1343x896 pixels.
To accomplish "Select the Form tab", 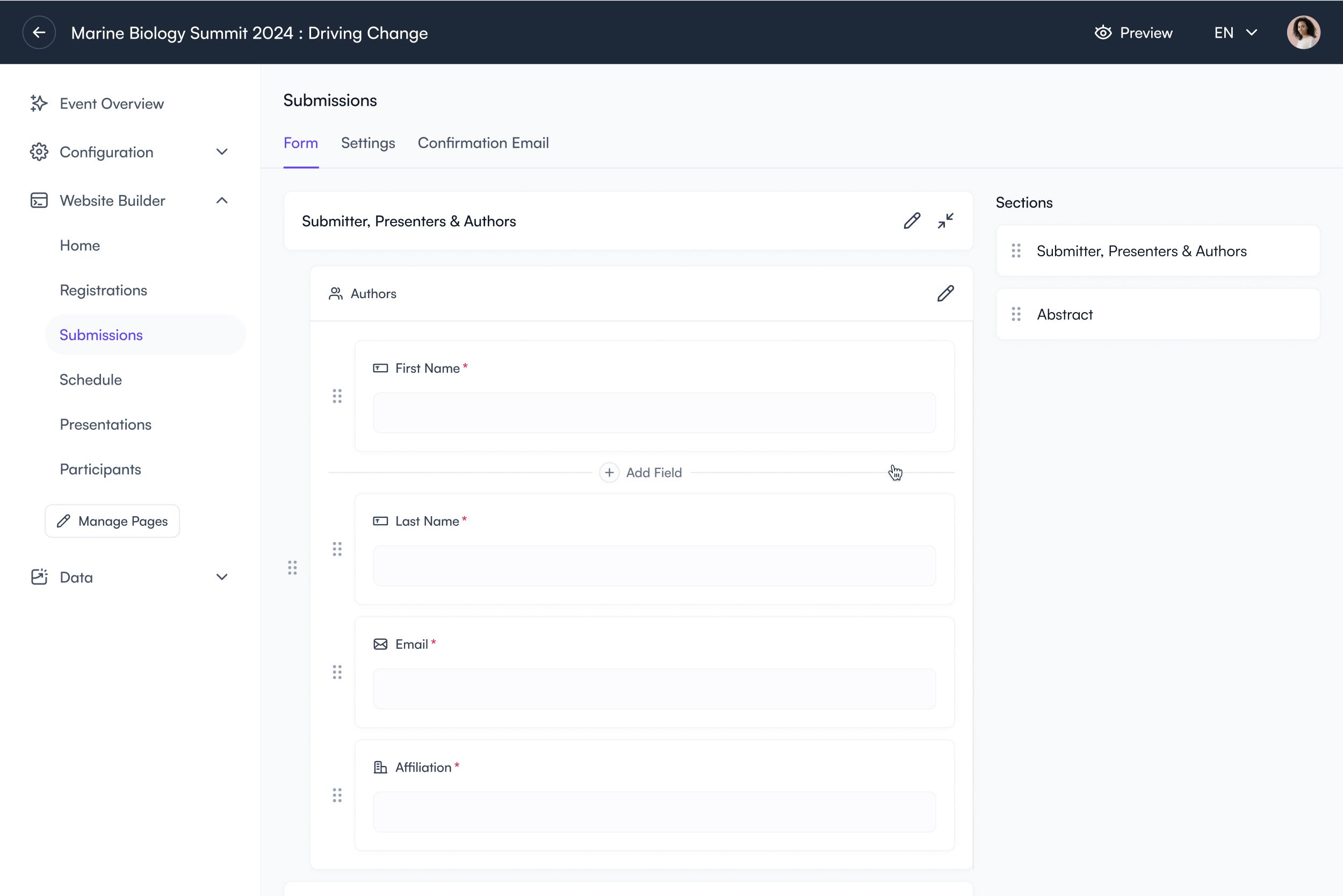I will tap(300, 143).
